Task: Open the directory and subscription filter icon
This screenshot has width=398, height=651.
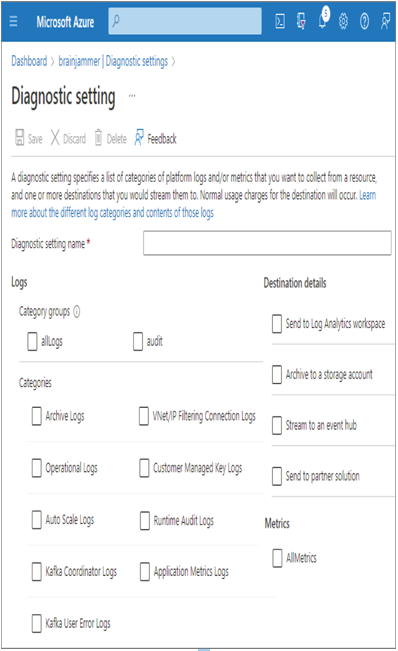Action: pyautogui.click(x=301, y=21)
